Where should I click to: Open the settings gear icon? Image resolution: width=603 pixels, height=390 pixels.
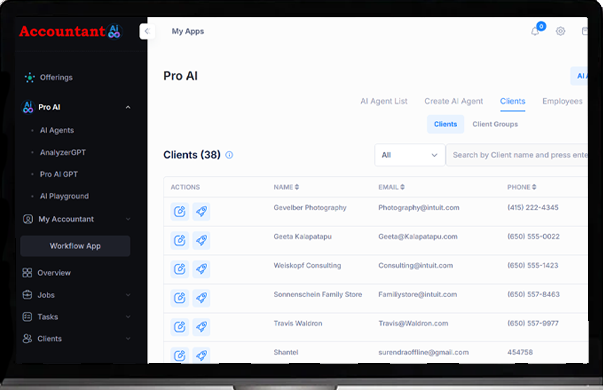560,31
